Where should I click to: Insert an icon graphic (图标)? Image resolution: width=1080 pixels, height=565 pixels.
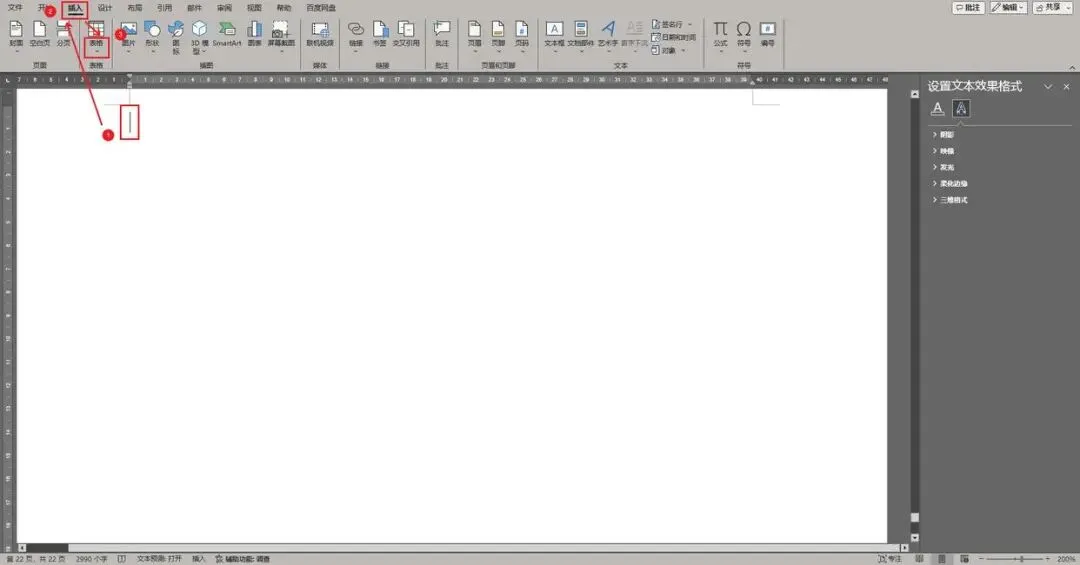pos(176,37)
